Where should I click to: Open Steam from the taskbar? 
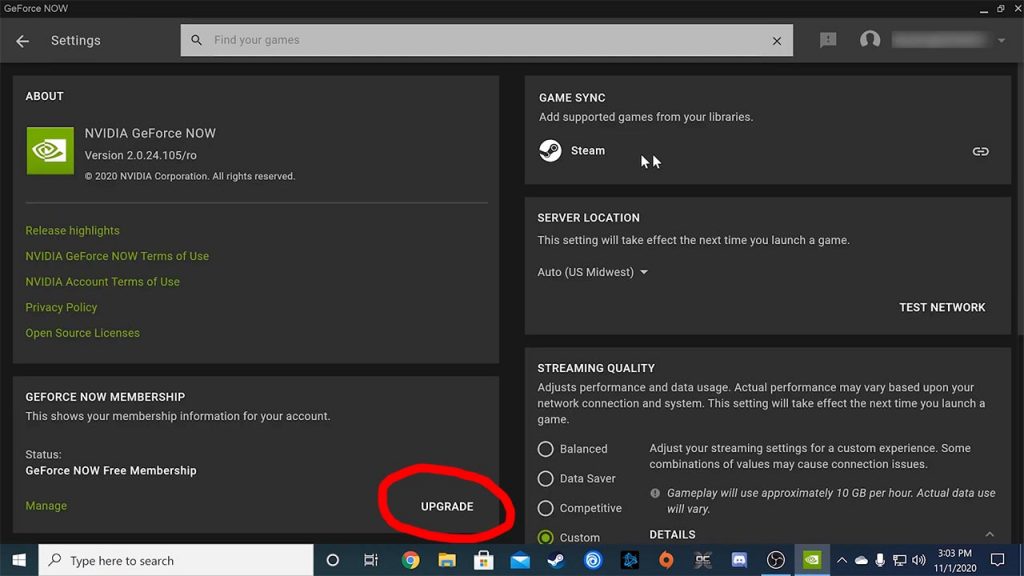coord(556,560)
